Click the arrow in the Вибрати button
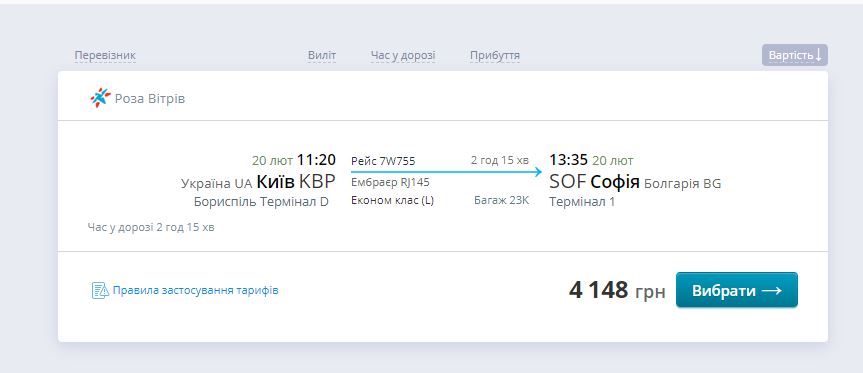 (x=772, y=290)
